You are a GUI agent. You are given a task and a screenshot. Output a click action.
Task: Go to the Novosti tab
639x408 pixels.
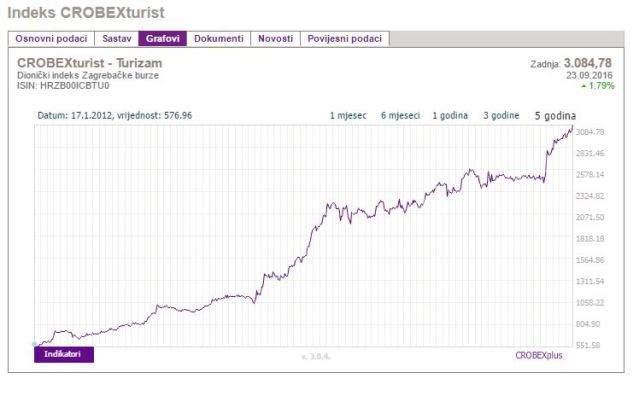275,39
